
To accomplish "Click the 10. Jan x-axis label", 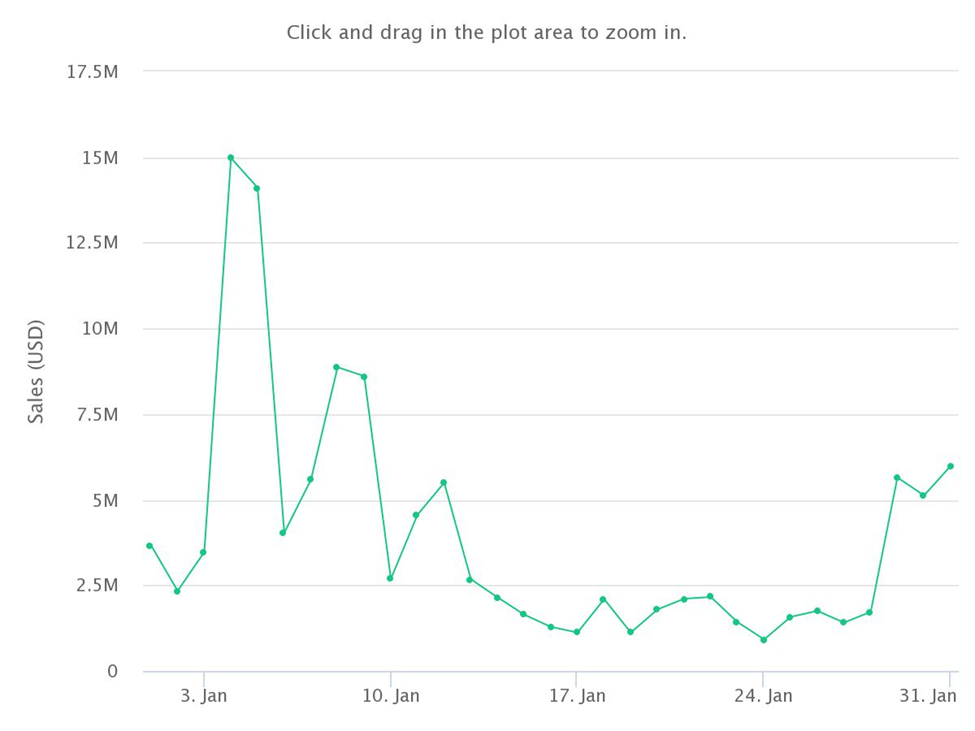I will click(390, 696).
